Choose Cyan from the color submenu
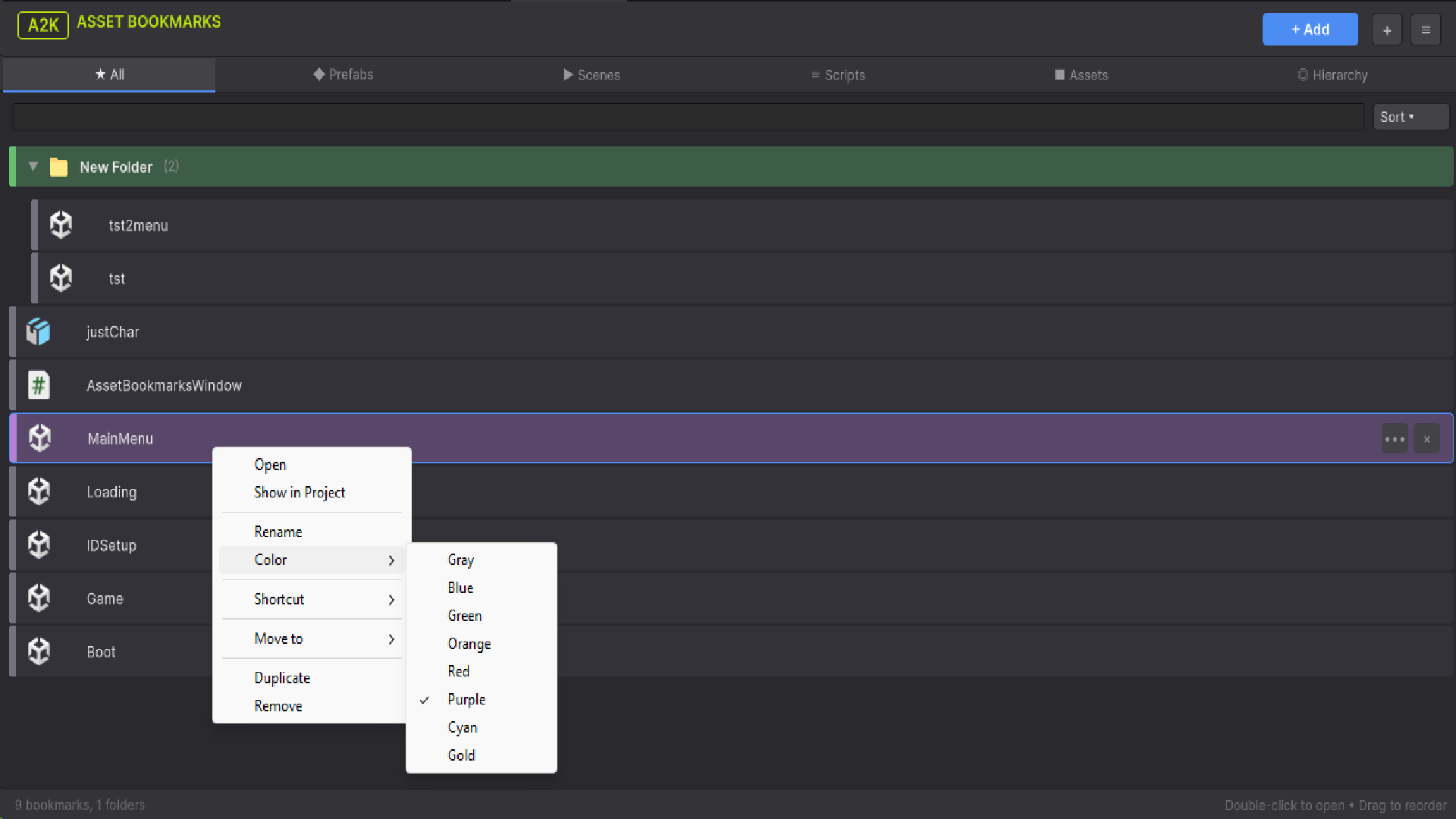Image resolution: width=1456 pixels, height=819 pixels. click(x=462, y=727)
